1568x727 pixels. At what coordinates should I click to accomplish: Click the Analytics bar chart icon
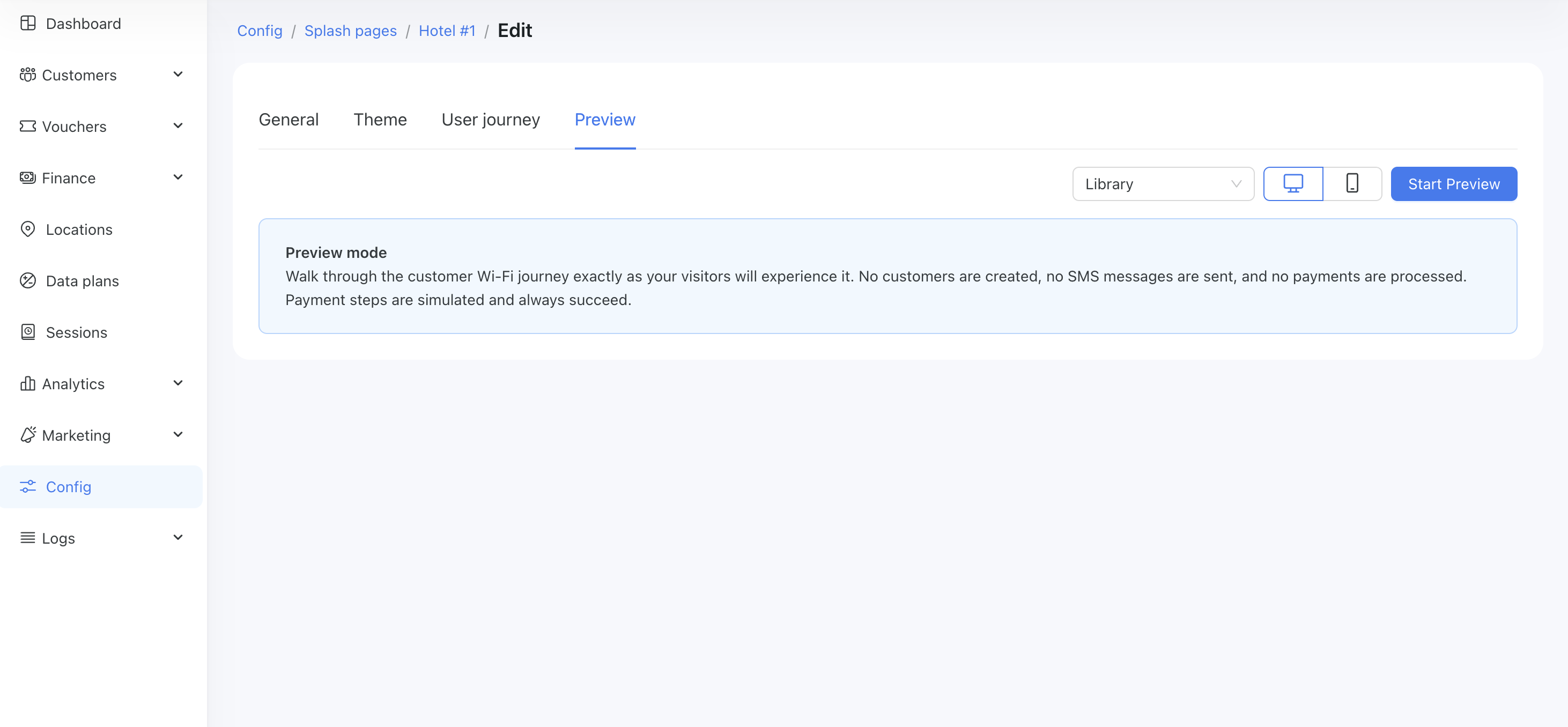click(x=28, y=383)
